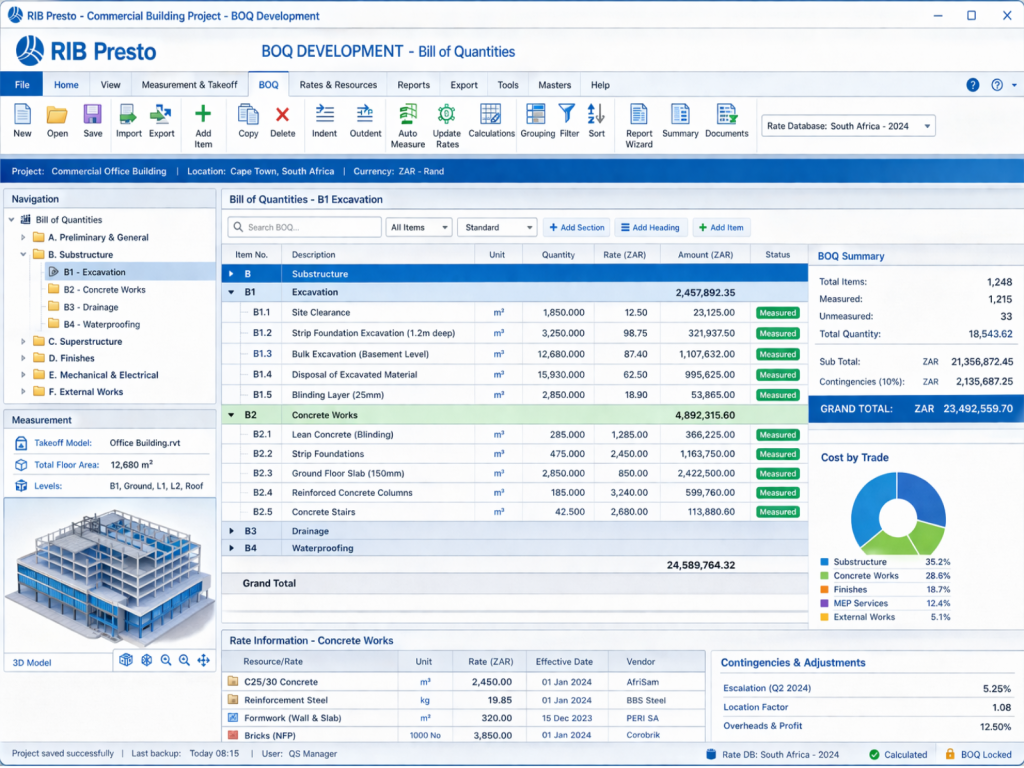Screen dimensions: 1024x768
Task: Click Measured status badge for B1.3
Action: point(777,354)
